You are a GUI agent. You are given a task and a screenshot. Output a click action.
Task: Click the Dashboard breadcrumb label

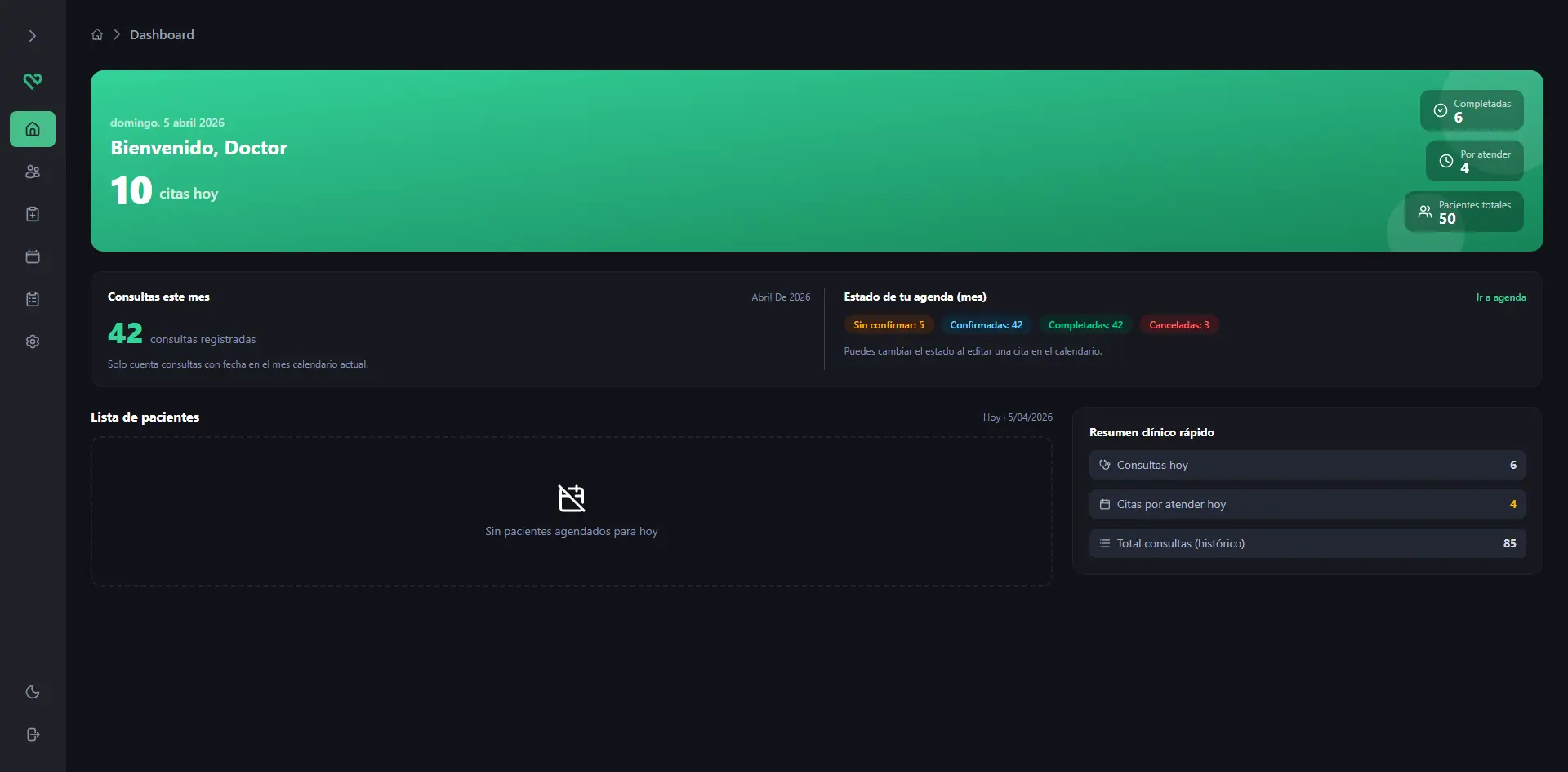point(162,34)
